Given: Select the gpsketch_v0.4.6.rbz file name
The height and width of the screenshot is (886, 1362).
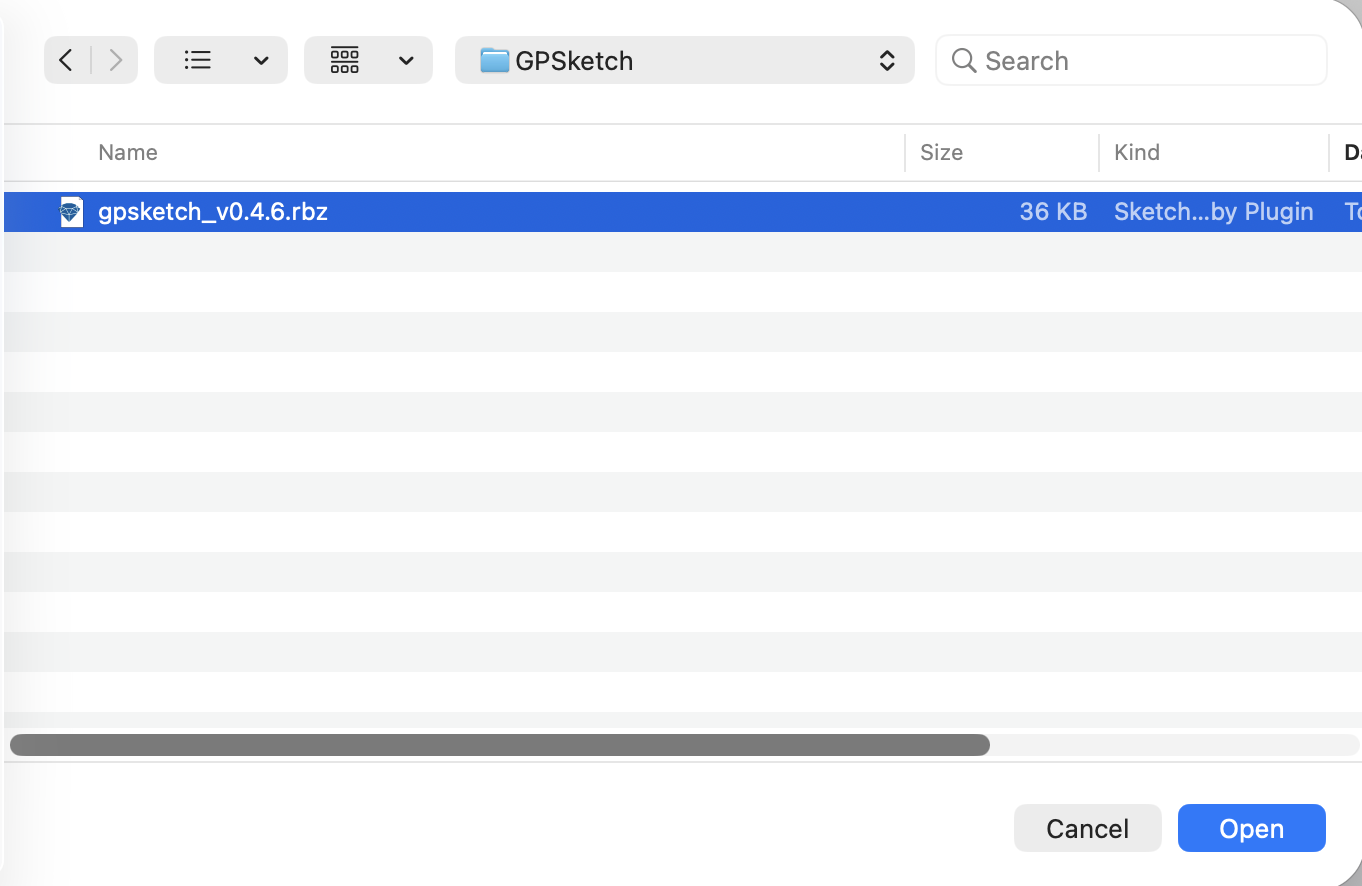Looking at the screenshot, I should pos(213,212).
